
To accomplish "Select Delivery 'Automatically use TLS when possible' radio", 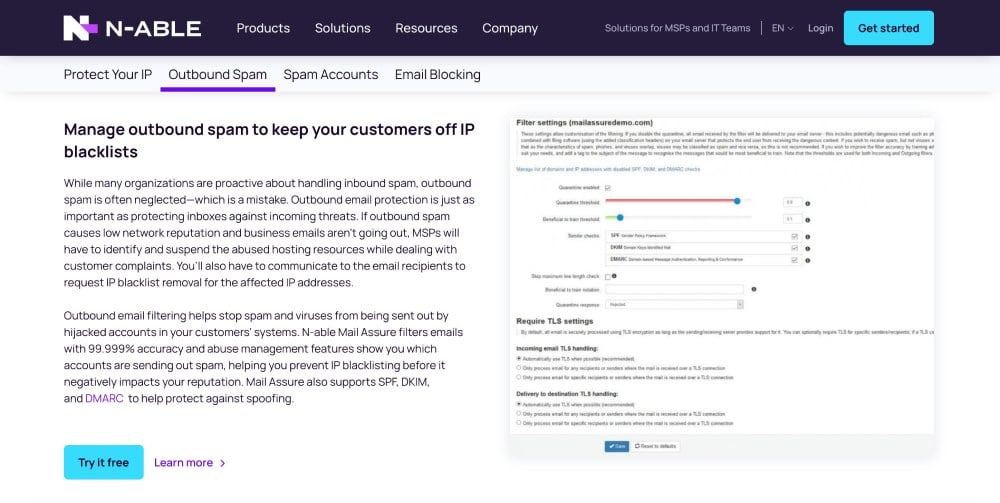I will [x=518, y=404].
